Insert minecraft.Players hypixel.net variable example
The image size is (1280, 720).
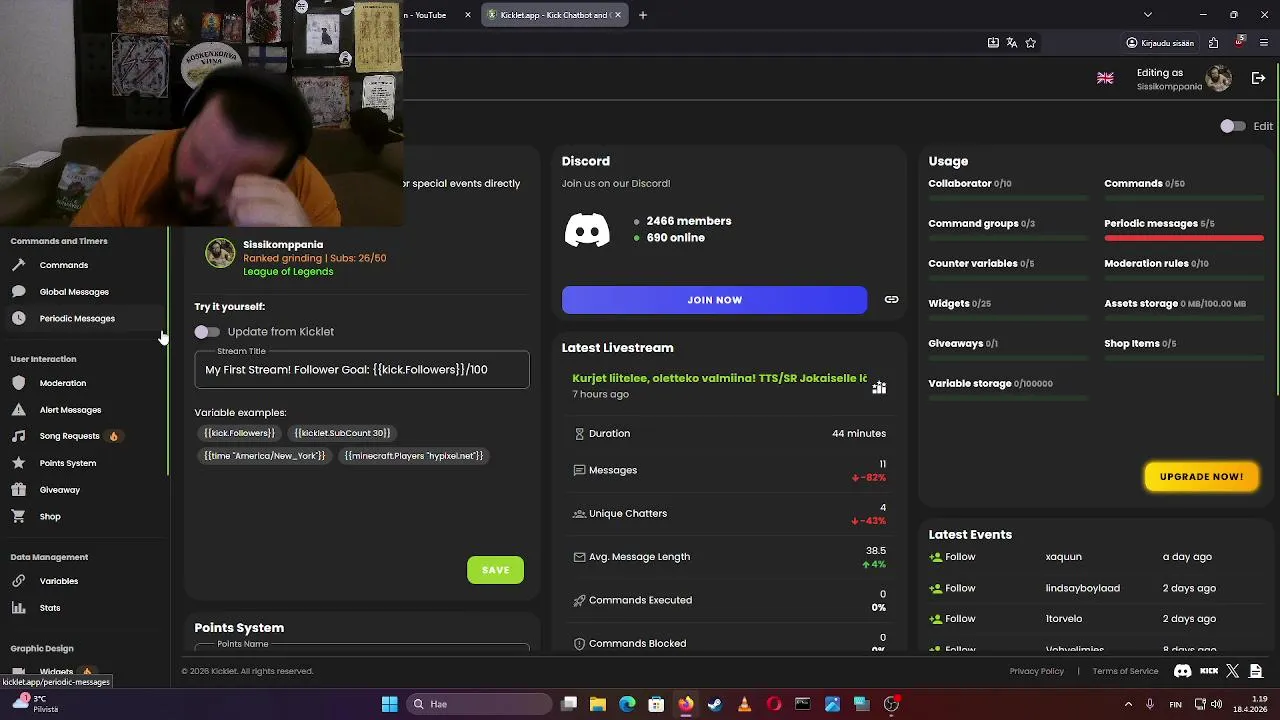pyautogui.click(x=413, y=456)
